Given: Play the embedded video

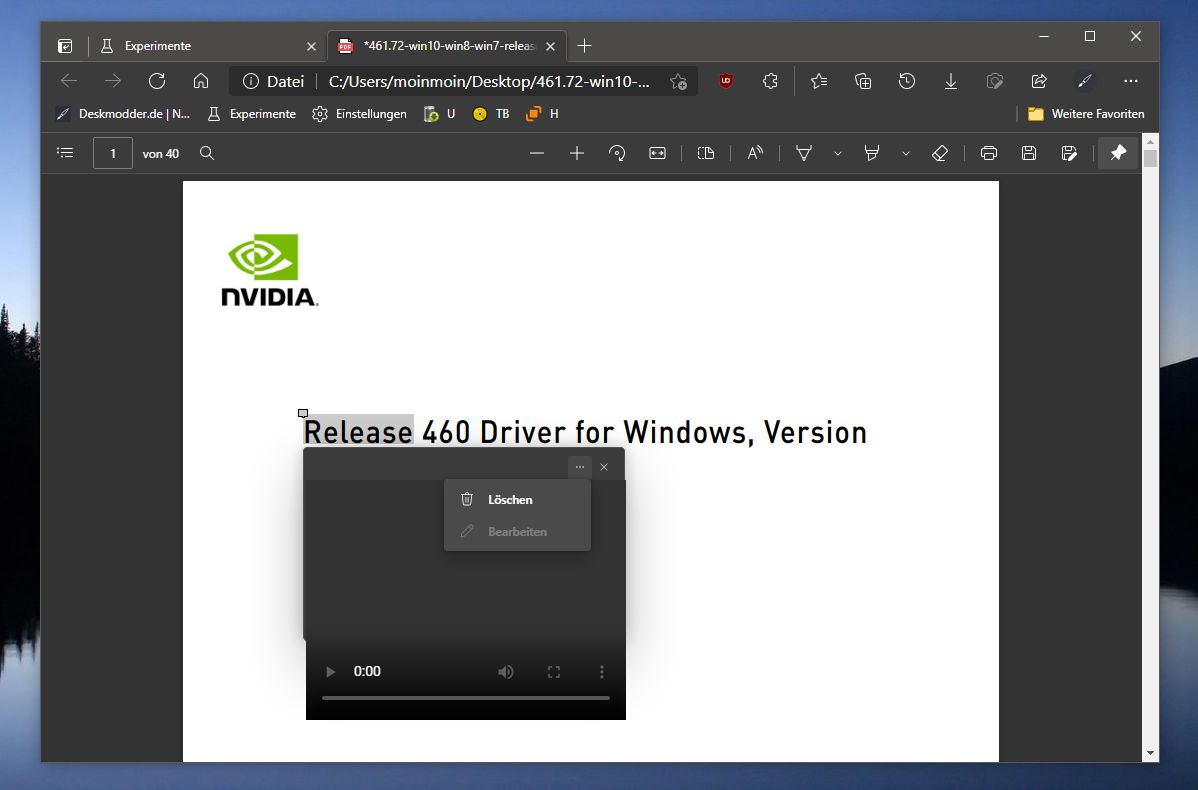Looking at the screenshot, I should point(330,672).
